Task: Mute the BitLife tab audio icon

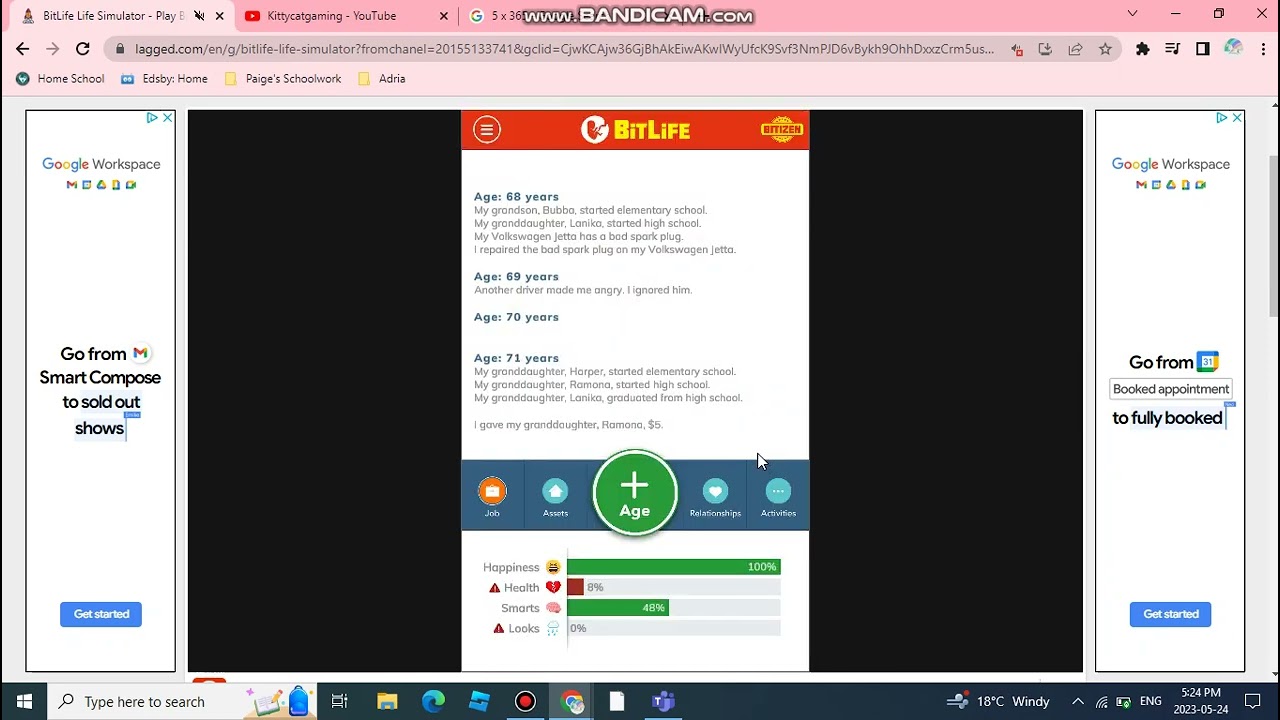Action: click(199, 16)
